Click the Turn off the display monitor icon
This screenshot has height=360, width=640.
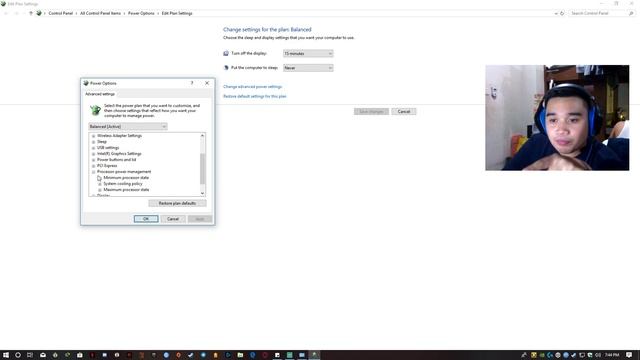(x=226, y=53)
